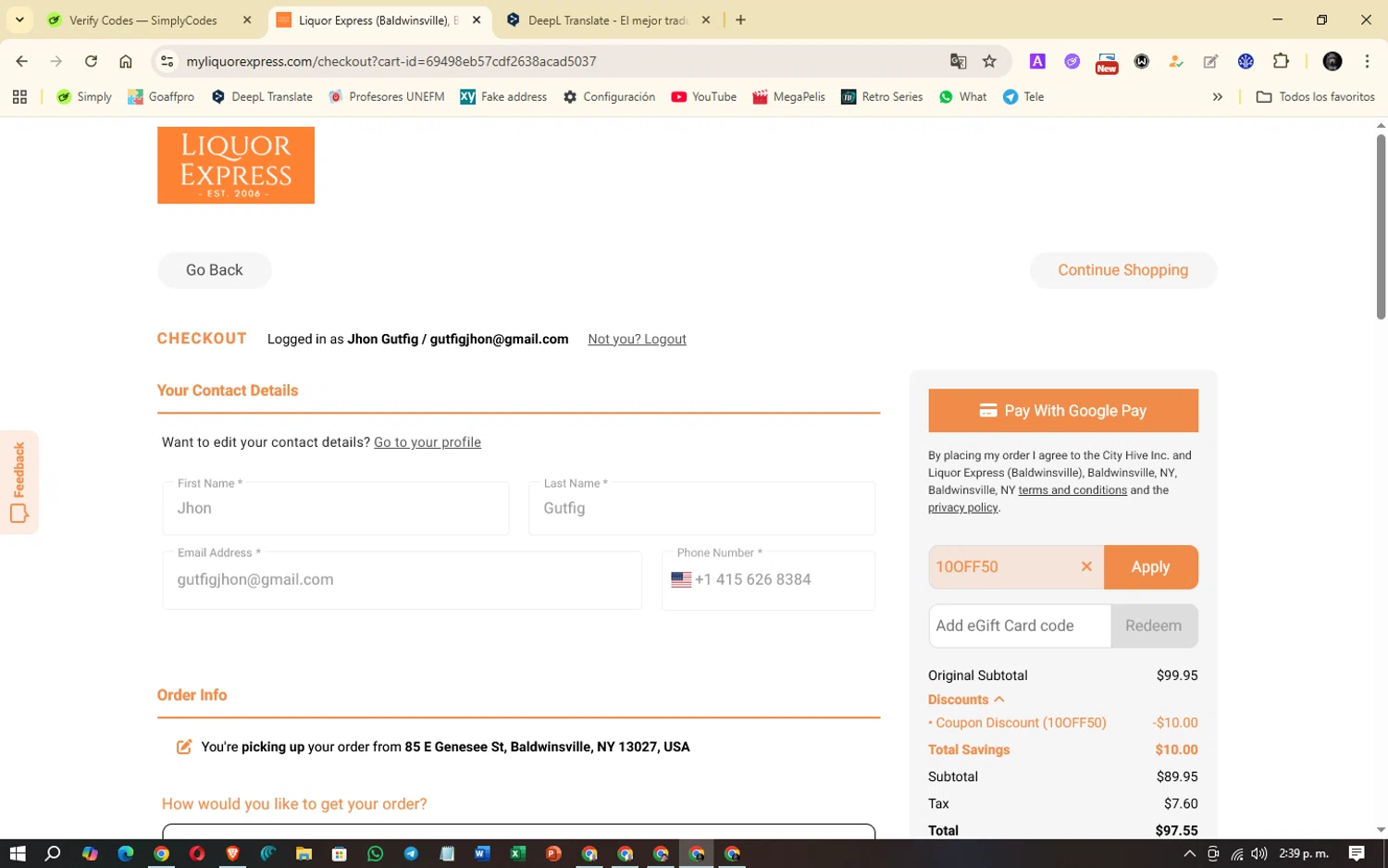Open the YouTube bookmark
1388x868 pixels.
704,96
